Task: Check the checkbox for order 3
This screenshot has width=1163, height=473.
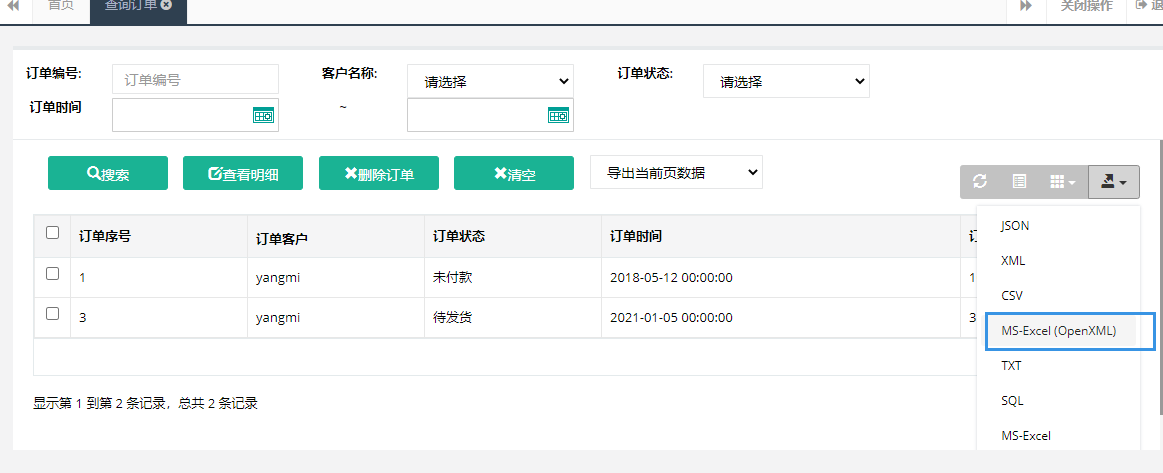Action: tap(52, 314)
